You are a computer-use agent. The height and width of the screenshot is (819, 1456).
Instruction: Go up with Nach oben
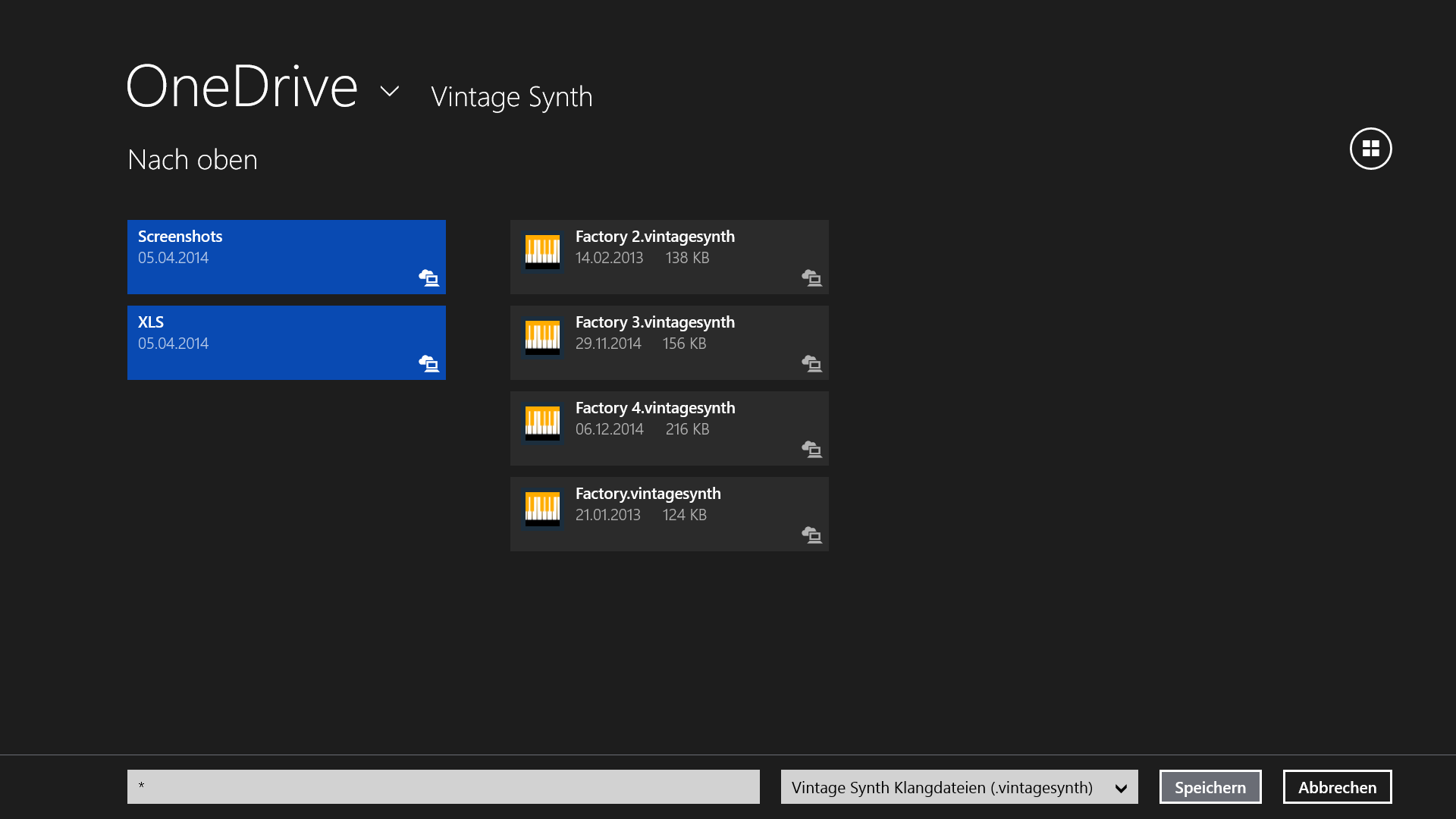[x=193, y=160]
